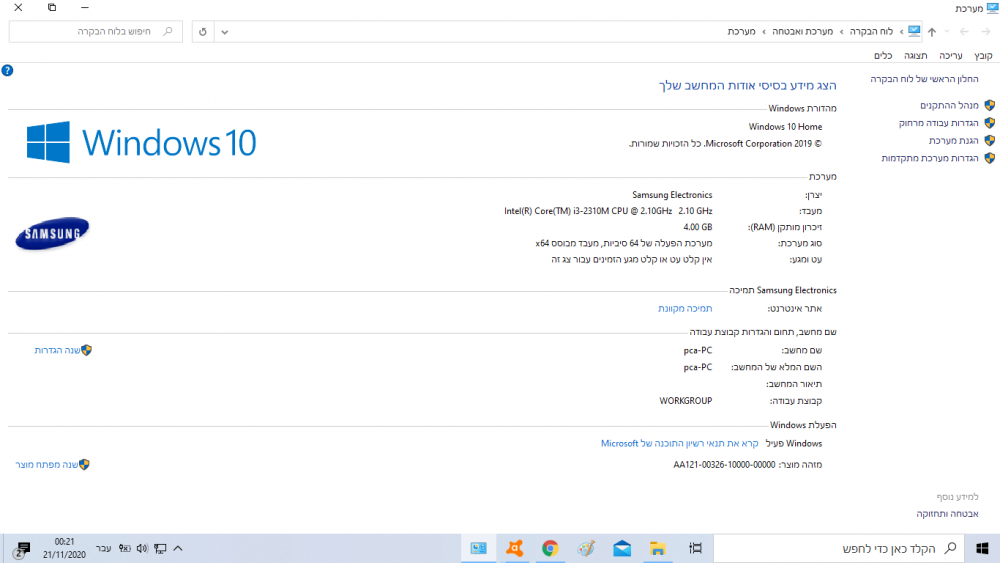Viewport: 1000px width, 563px height.
Task: Open הגדרות מערכת מתקדמות link
Action: pyautogui.click(x=930, y=158)
